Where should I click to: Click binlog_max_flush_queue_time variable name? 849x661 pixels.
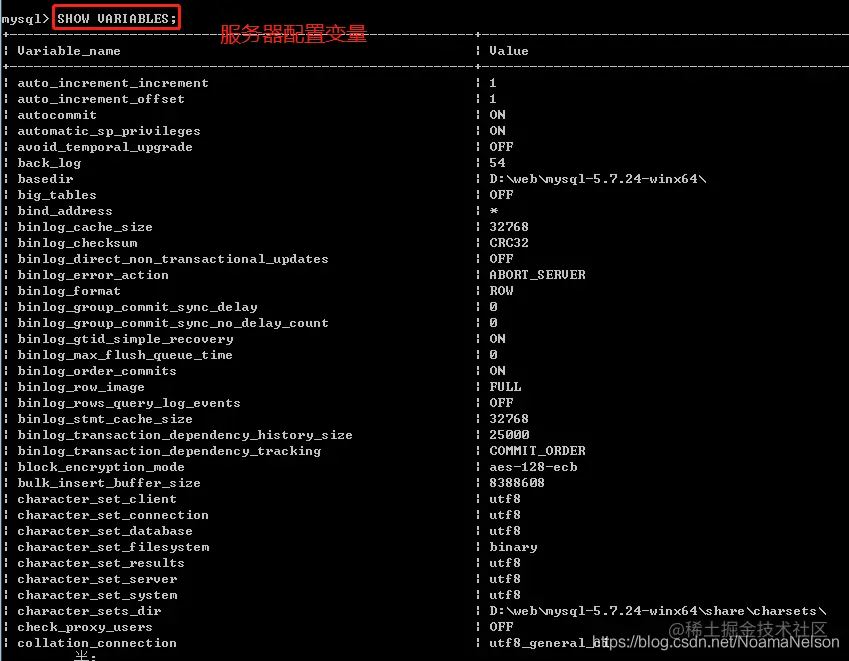click(x=125, y=355)
